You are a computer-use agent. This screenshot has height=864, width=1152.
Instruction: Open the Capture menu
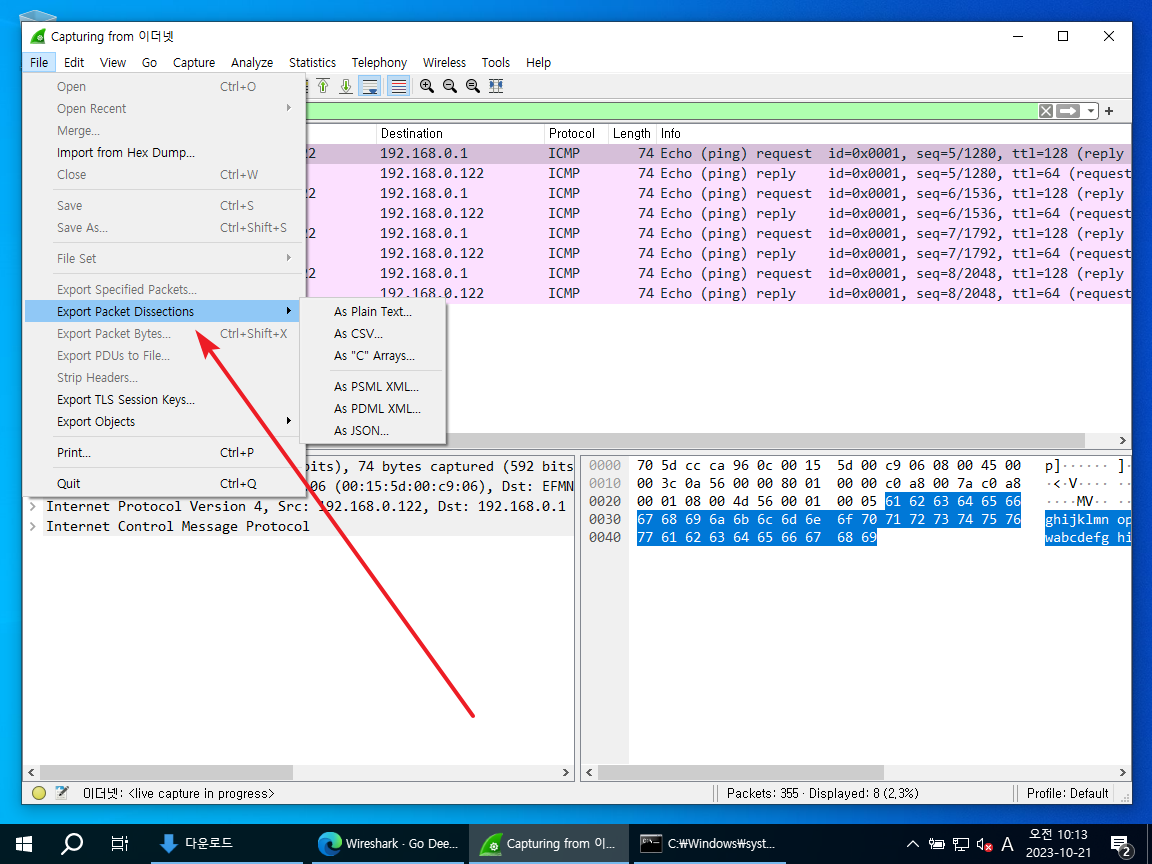(x=194, y=62)
